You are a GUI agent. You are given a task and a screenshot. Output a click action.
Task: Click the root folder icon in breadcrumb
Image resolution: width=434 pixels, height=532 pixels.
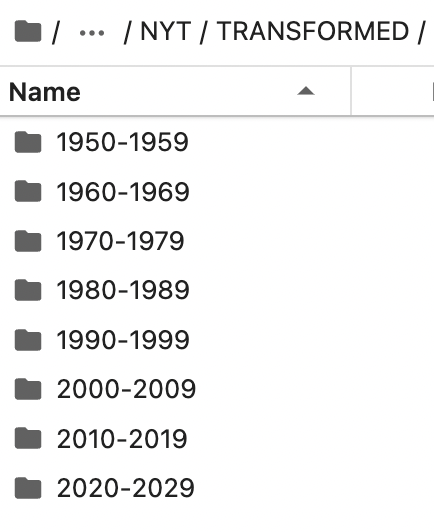[x=28, y=31]
